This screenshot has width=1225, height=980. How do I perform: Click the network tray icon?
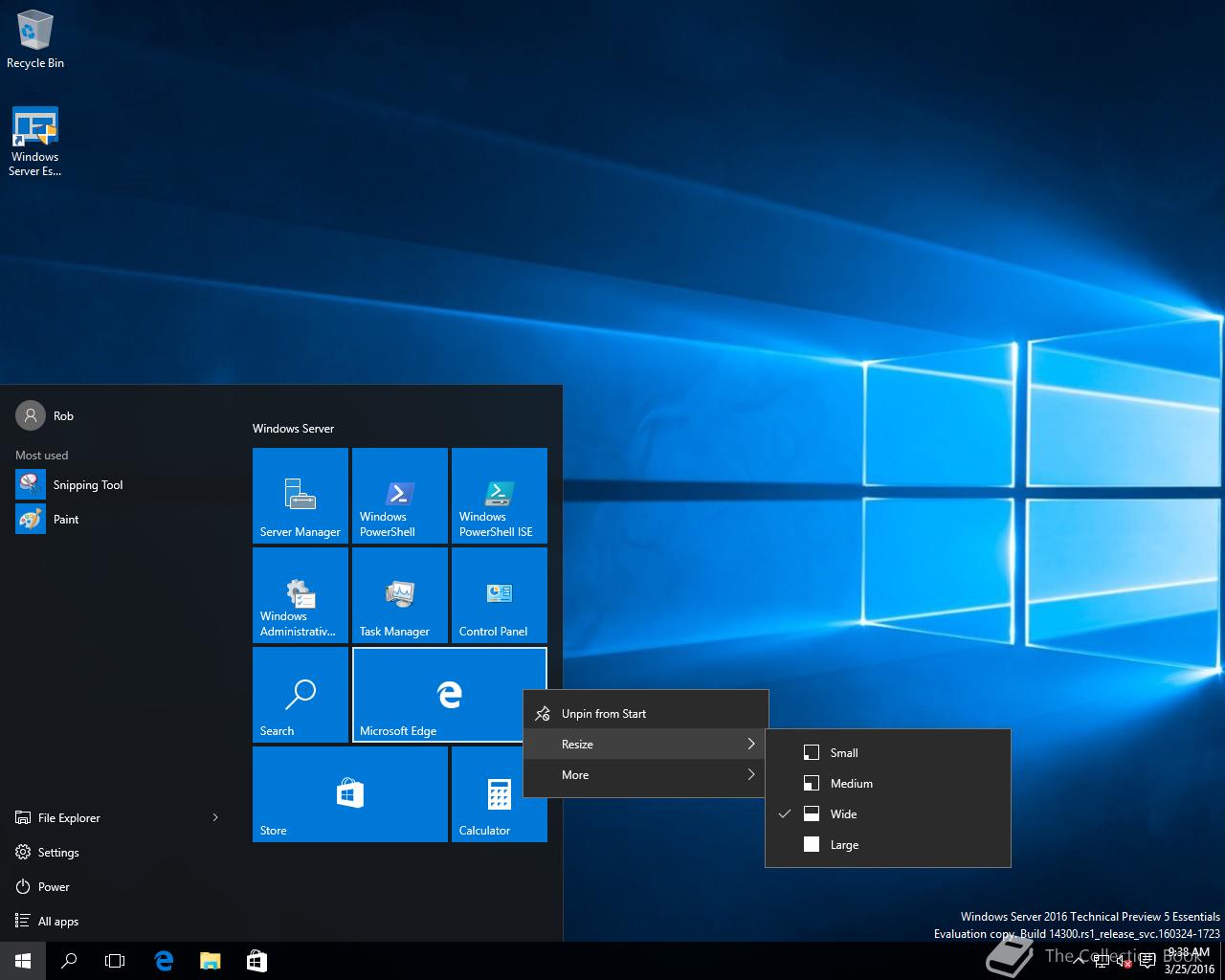[x=1102, y=961]
